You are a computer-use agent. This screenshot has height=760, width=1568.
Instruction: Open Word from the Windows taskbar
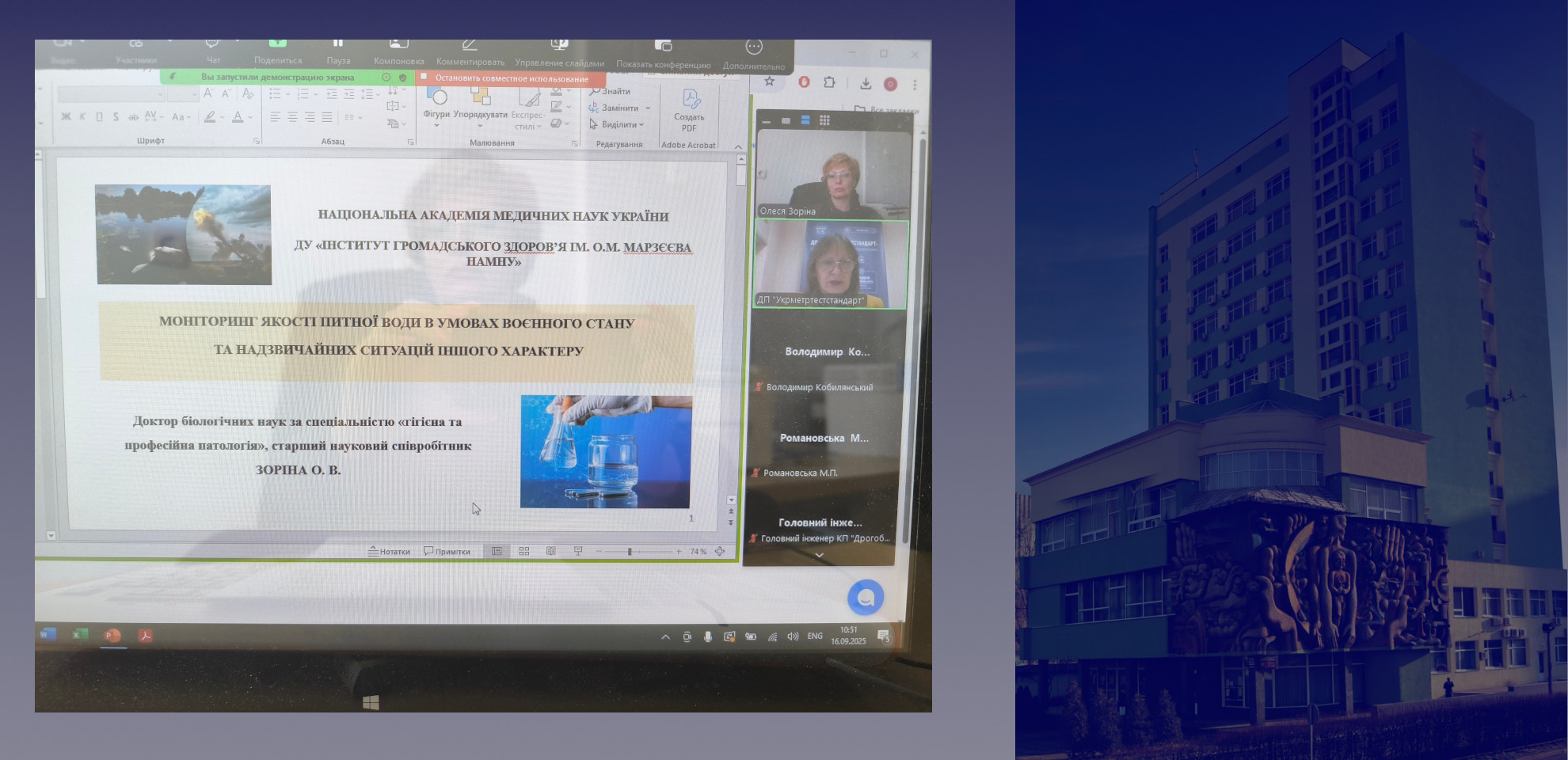pos(48,634)
